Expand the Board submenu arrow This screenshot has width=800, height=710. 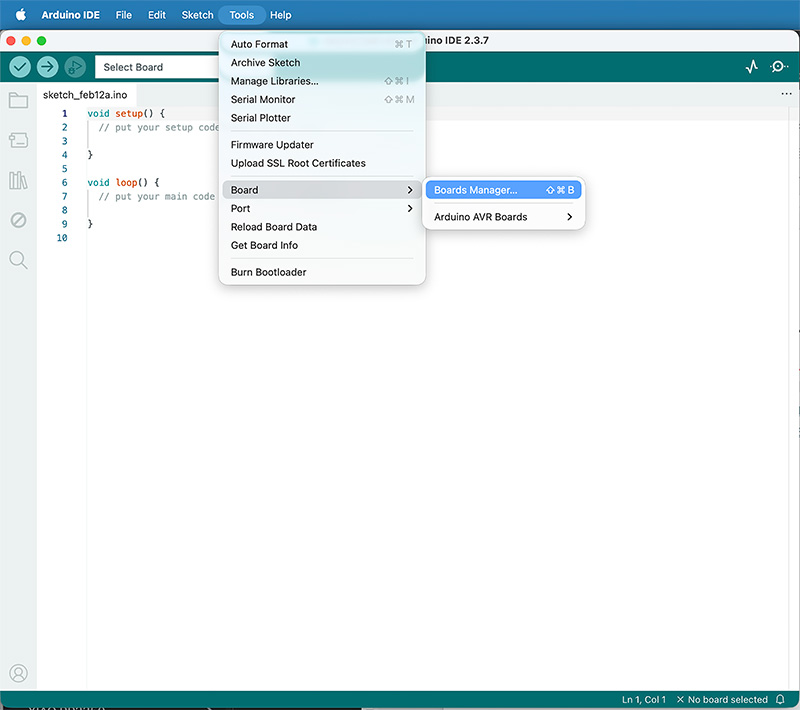tap(410, 190)
